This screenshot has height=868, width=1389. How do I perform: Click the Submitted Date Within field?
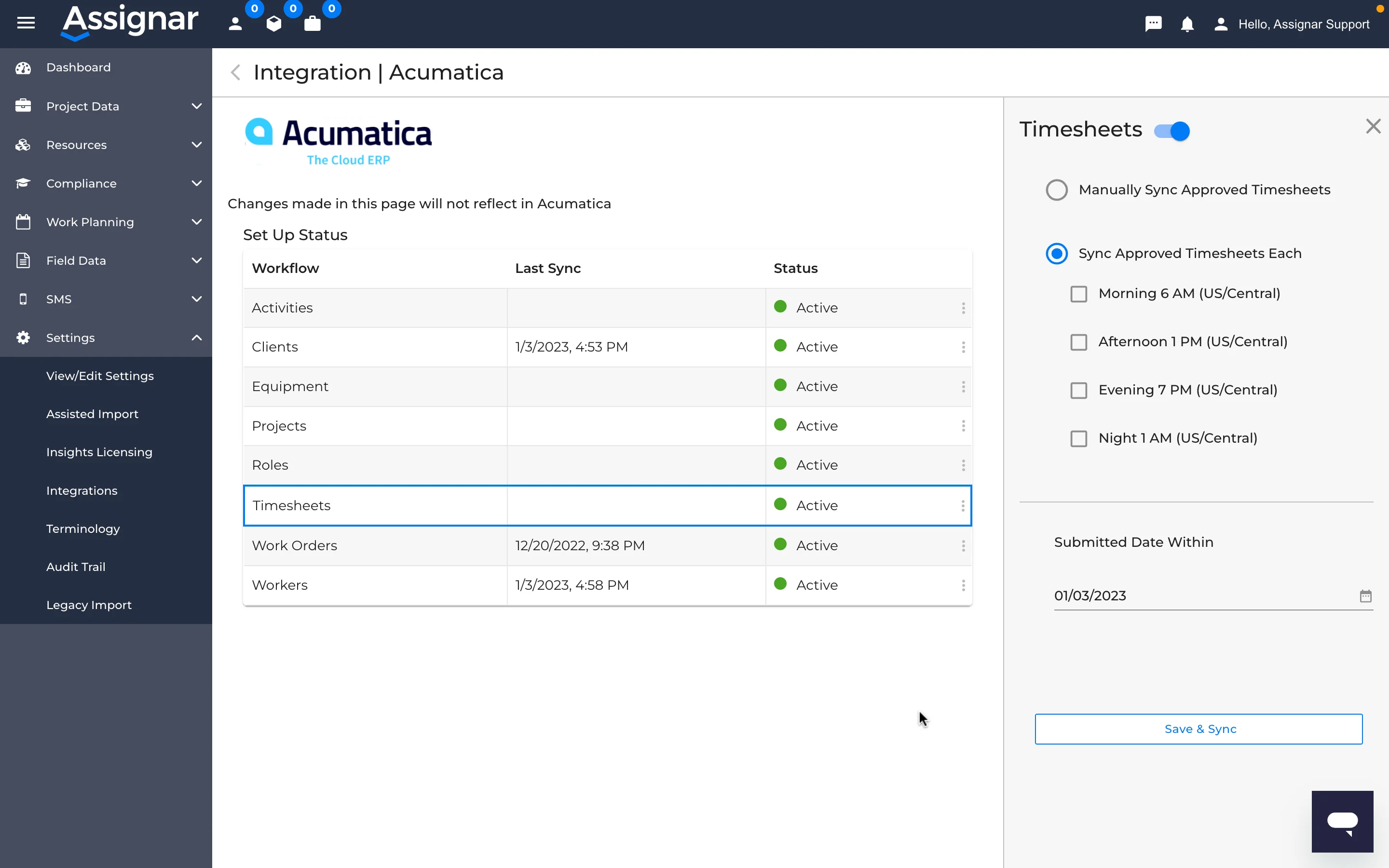(1213, 596)
